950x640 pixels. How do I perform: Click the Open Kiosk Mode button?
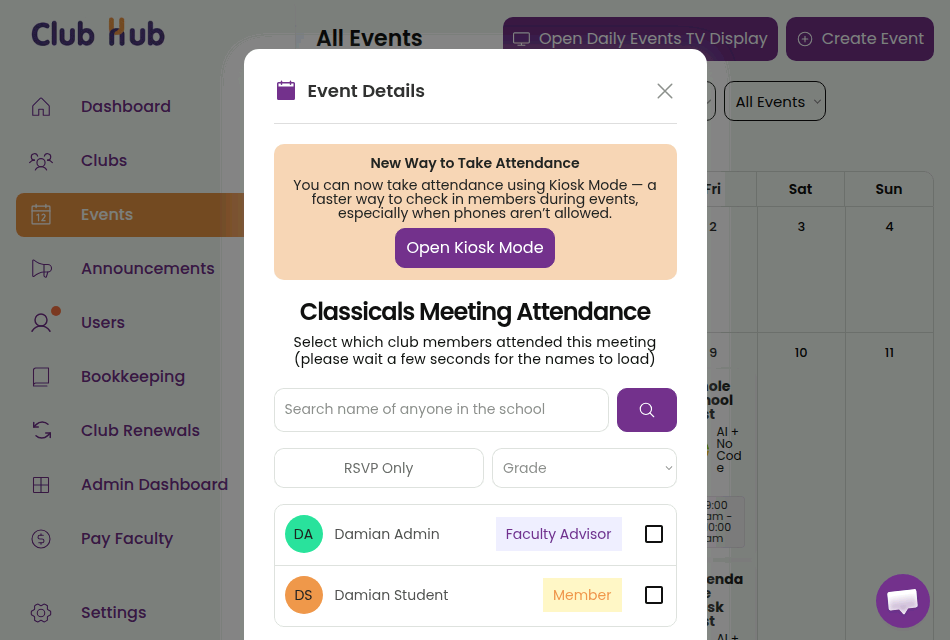tap(474, 247)
